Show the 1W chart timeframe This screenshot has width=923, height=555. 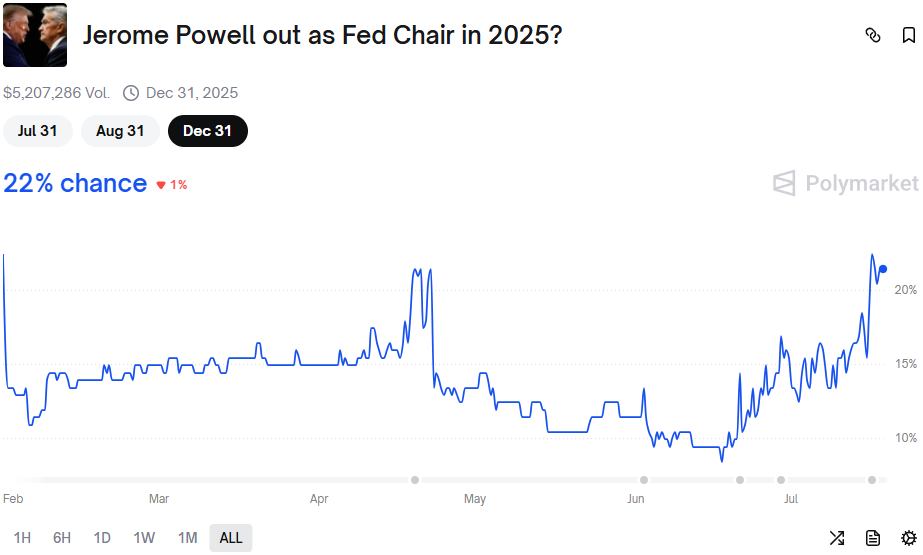pos(144,538)
